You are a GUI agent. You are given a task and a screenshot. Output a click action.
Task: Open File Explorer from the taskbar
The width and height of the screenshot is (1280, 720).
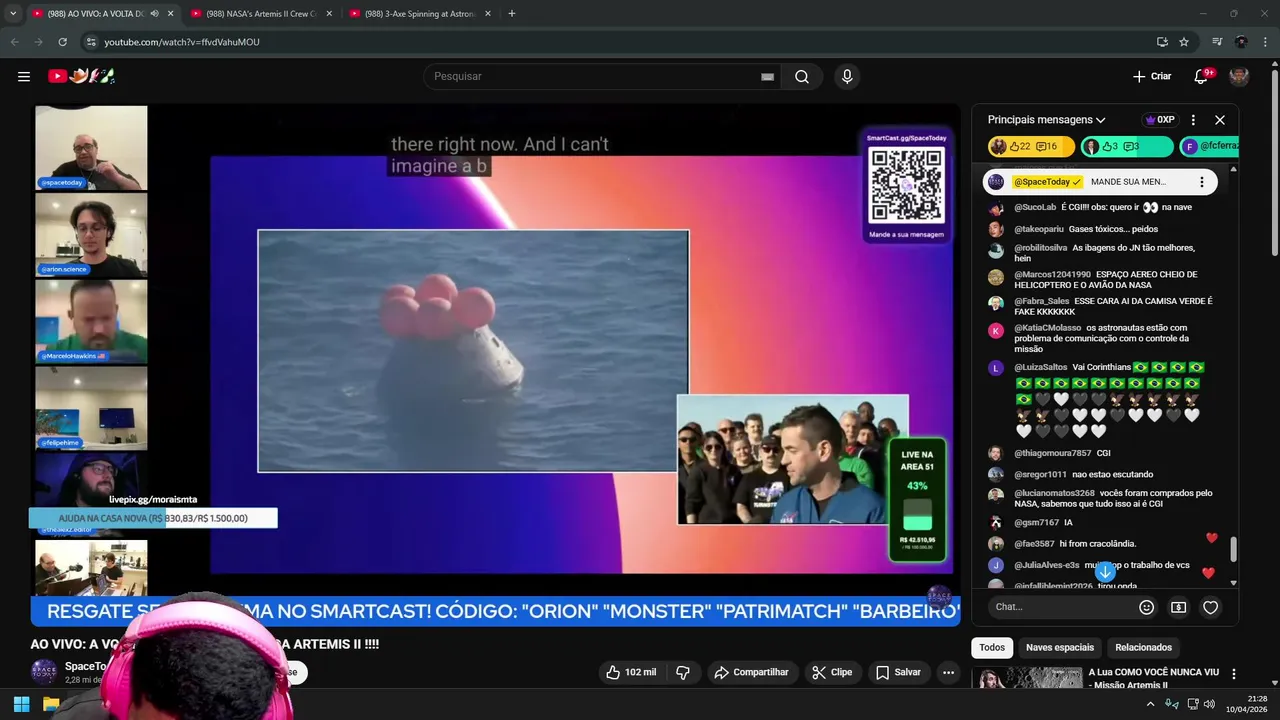click(x=51, y=704)
